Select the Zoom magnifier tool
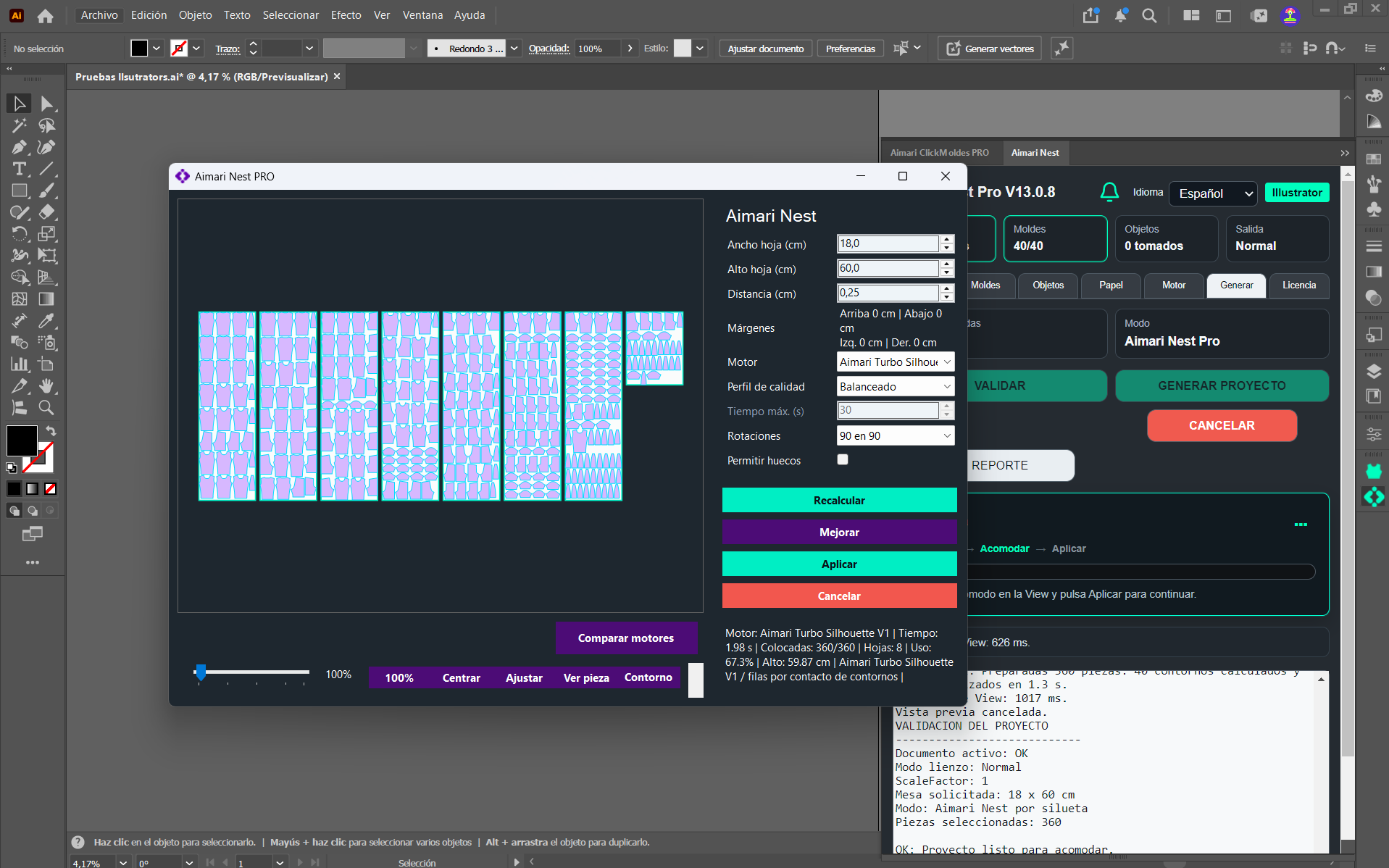This screenshot has height=868, width=1389. point(46,407)
